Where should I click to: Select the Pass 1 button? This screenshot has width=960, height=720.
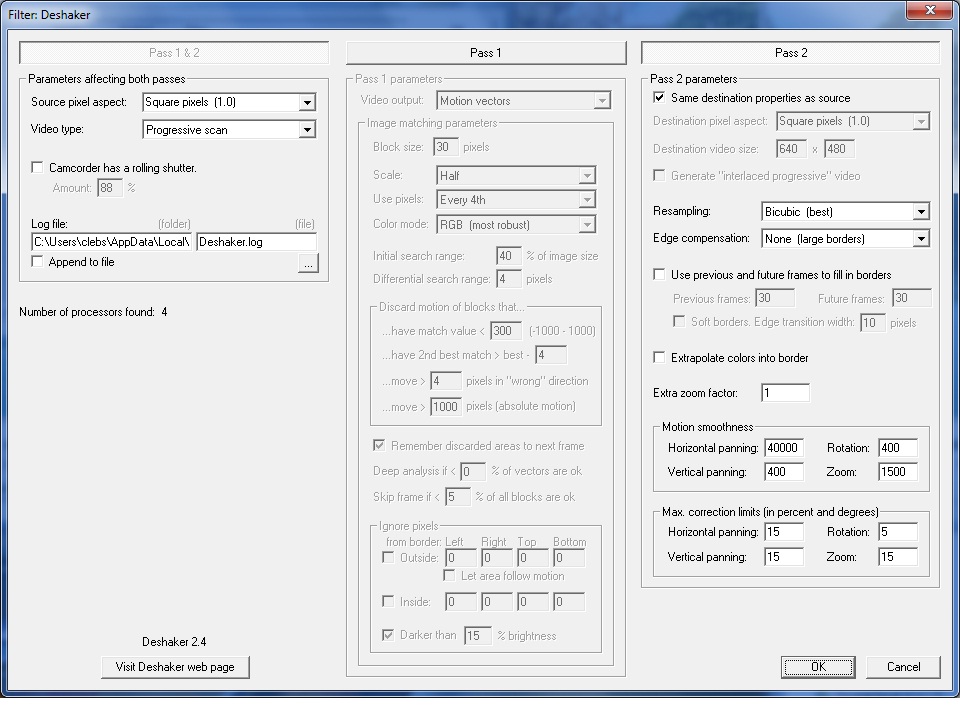(486, 53)
